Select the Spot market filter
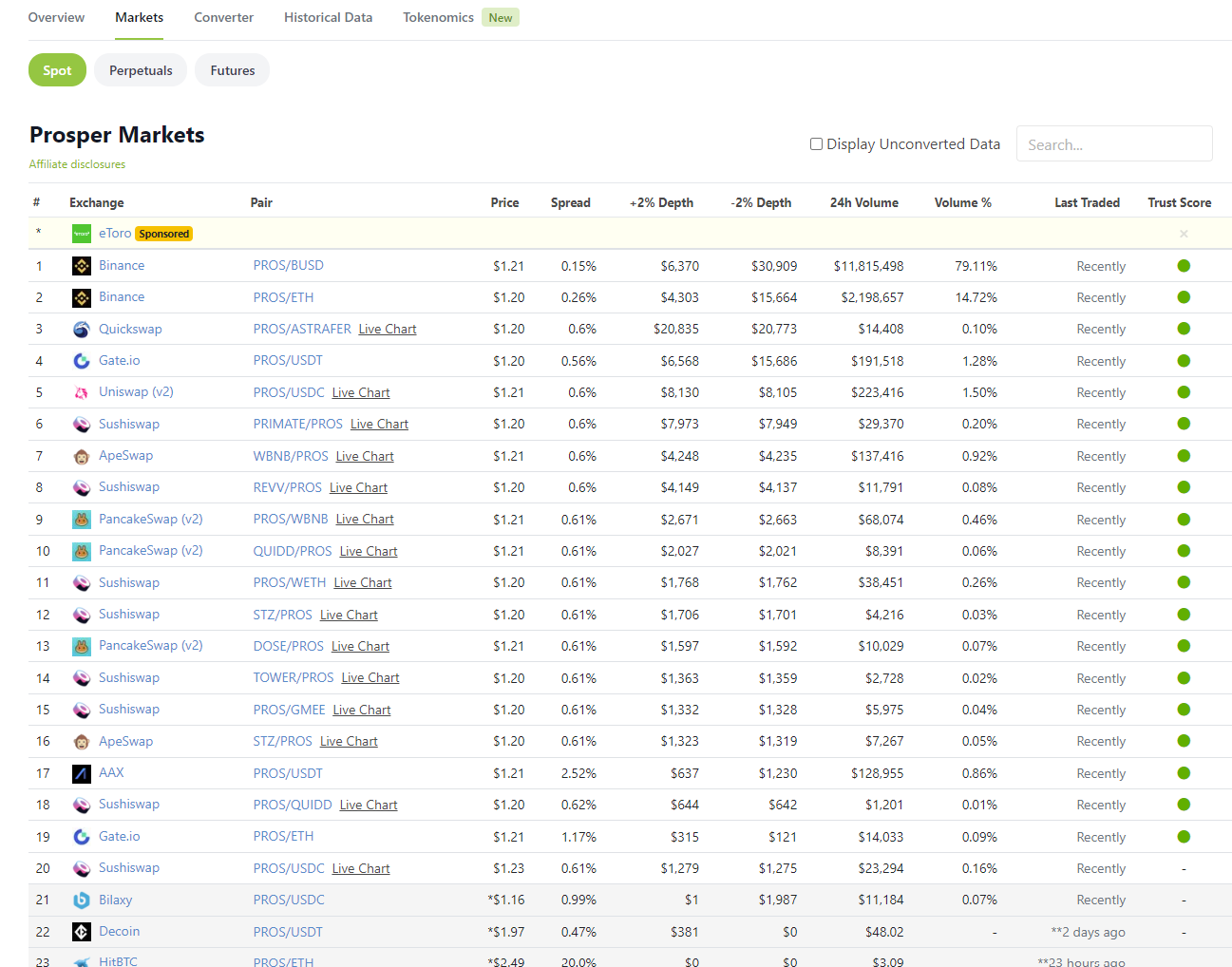Viewport: 1232px width, 967px height. (57, 70)
